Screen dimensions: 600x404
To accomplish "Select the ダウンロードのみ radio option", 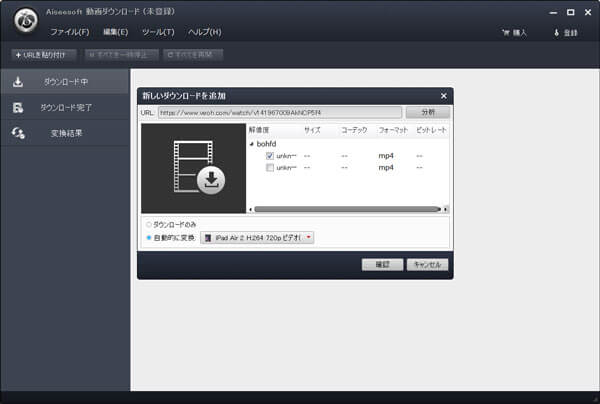I will point(149,225).
